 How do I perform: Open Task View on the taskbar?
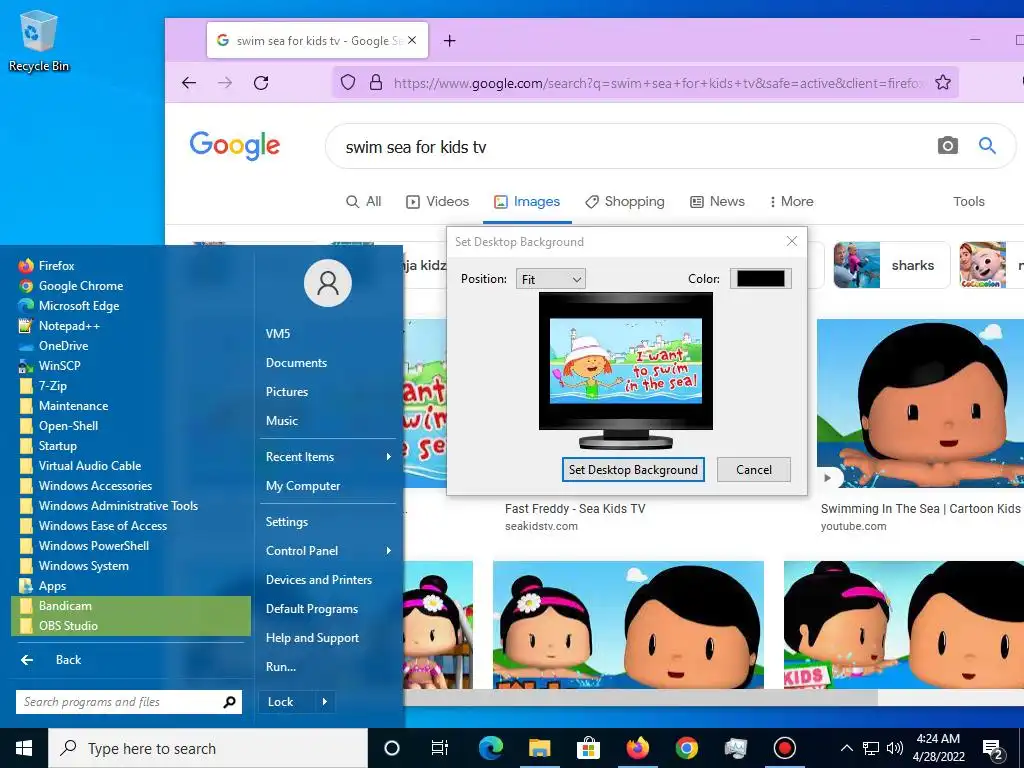pos(440,748)
